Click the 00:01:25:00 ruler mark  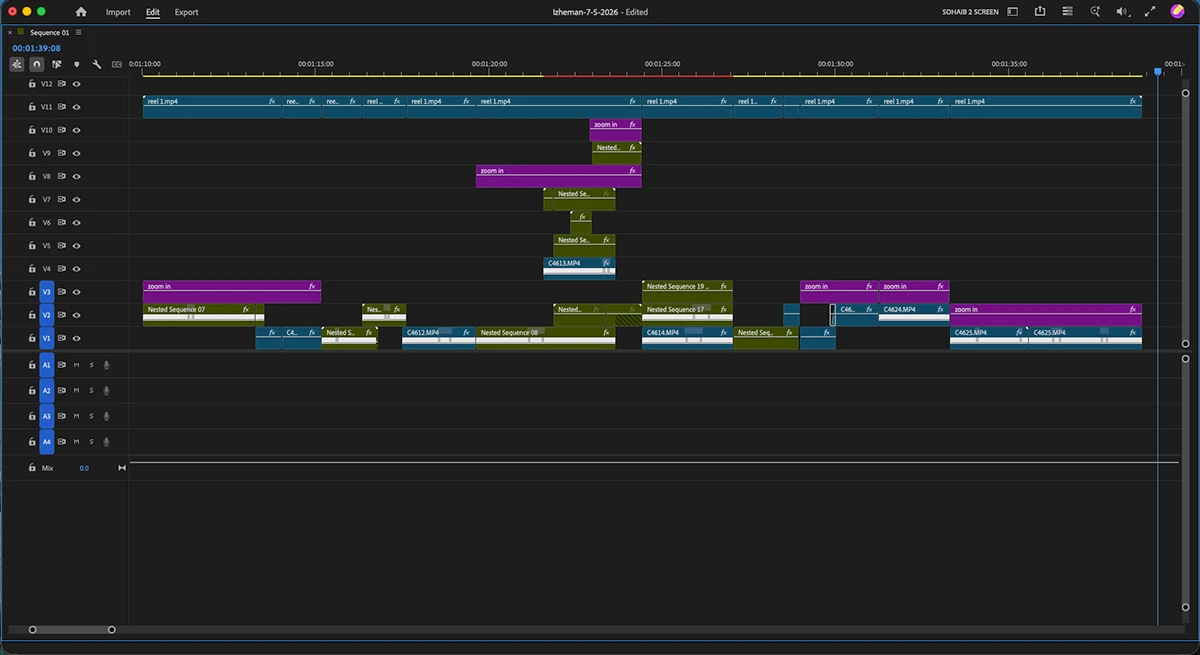coord(663,64)
